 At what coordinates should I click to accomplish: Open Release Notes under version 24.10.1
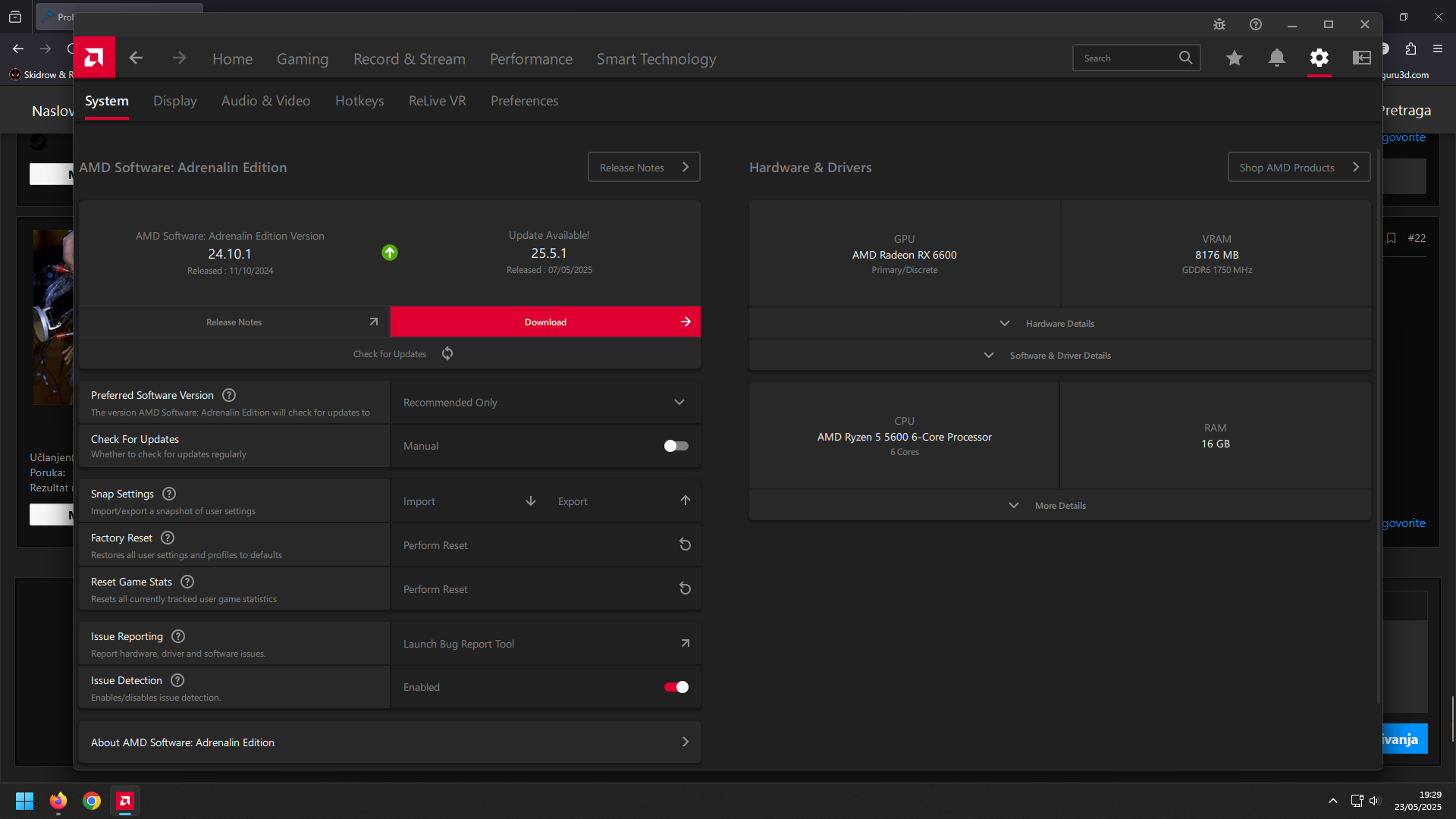coord(234,322)
